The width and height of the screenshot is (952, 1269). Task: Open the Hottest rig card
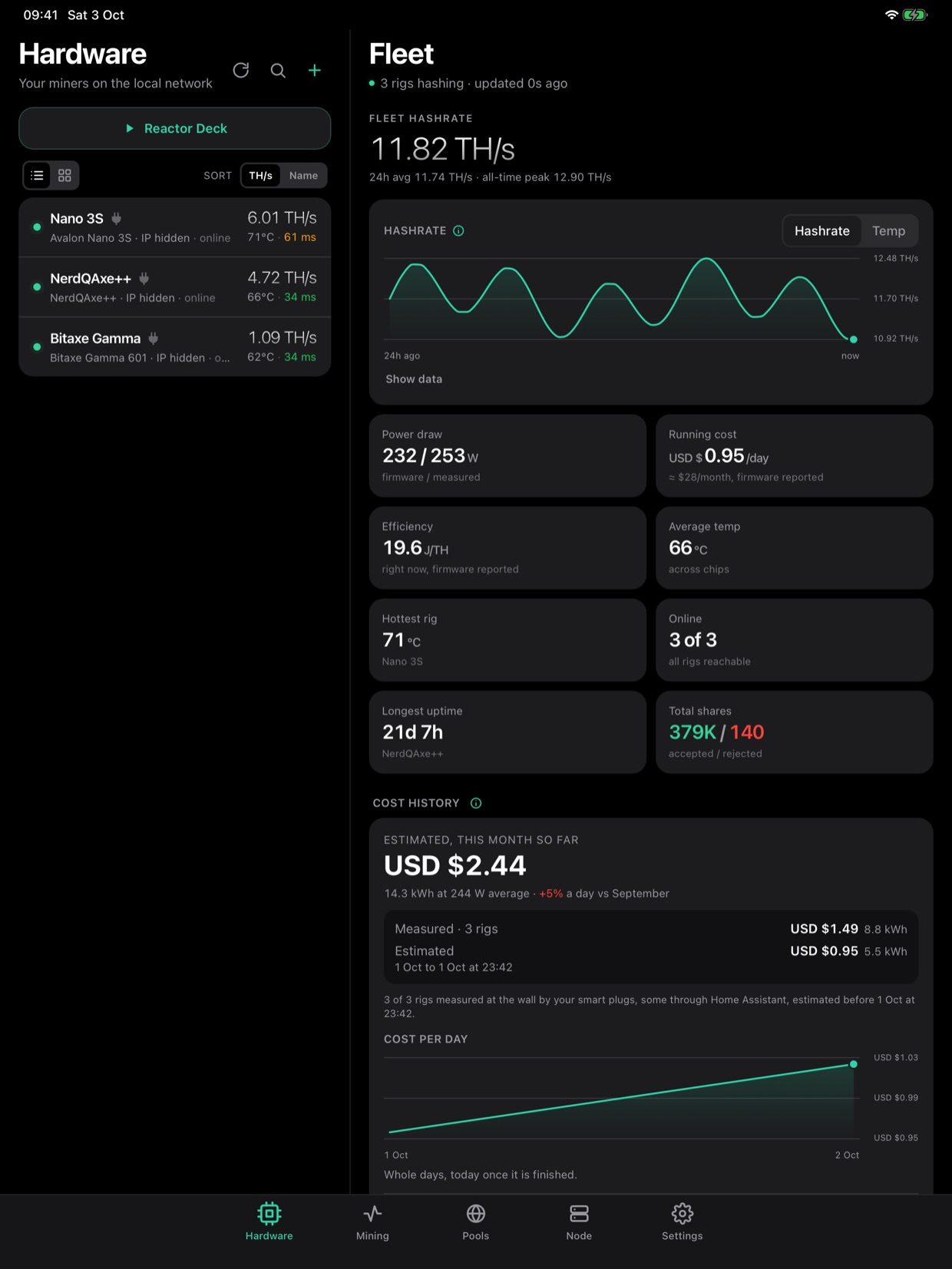tap(507, 640)
